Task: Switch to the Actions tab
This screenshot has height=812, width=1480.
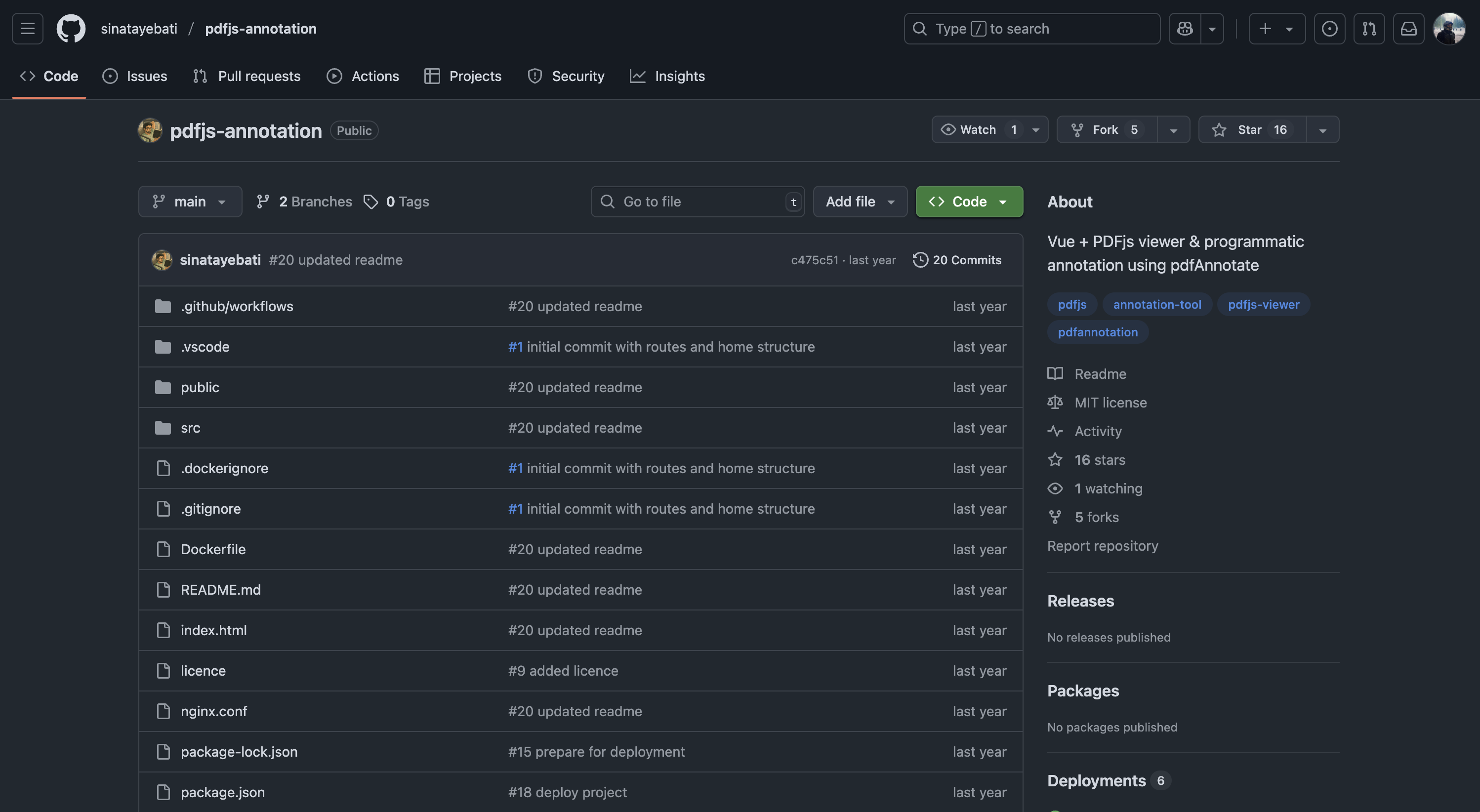Action: (363, 76)
